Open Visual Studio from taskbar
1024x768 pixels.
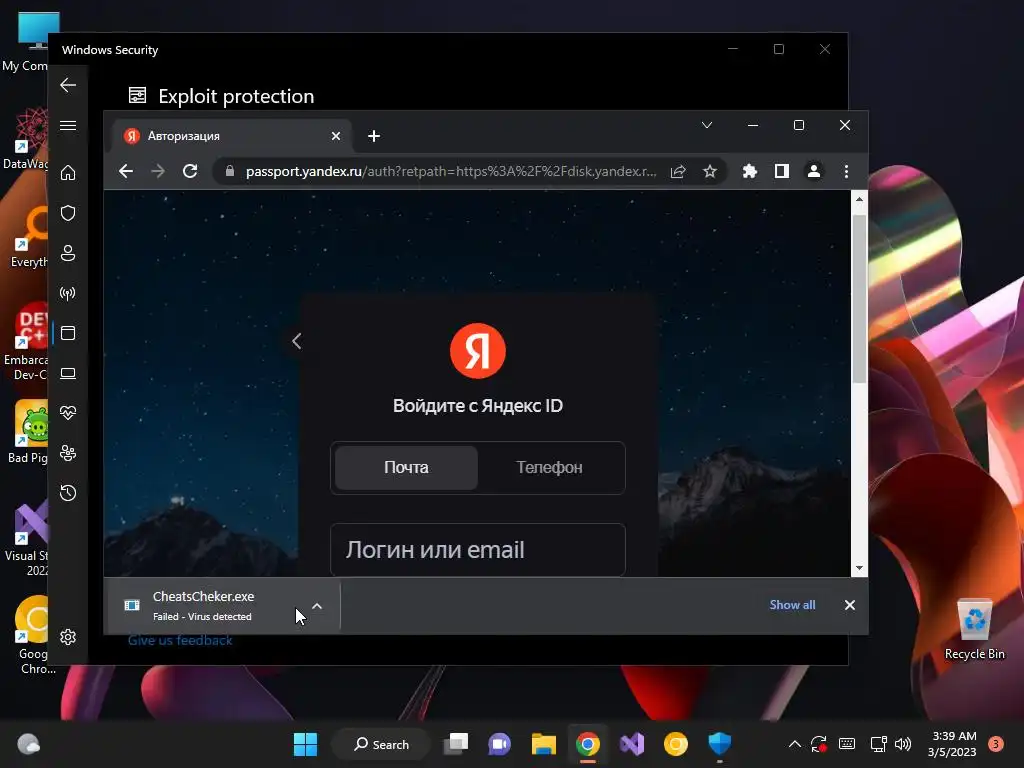point(632,744)
